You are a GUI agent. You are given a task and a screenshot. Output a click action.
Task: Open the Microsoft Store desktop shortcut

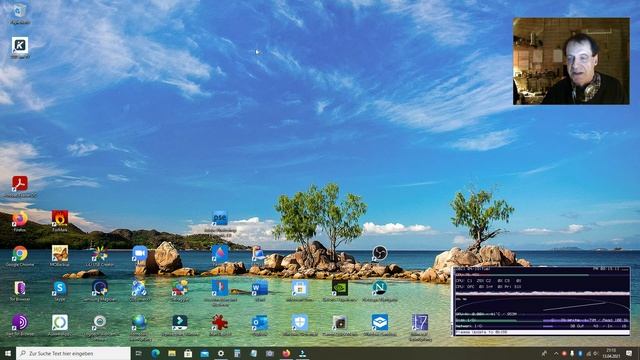pos(300,288)
